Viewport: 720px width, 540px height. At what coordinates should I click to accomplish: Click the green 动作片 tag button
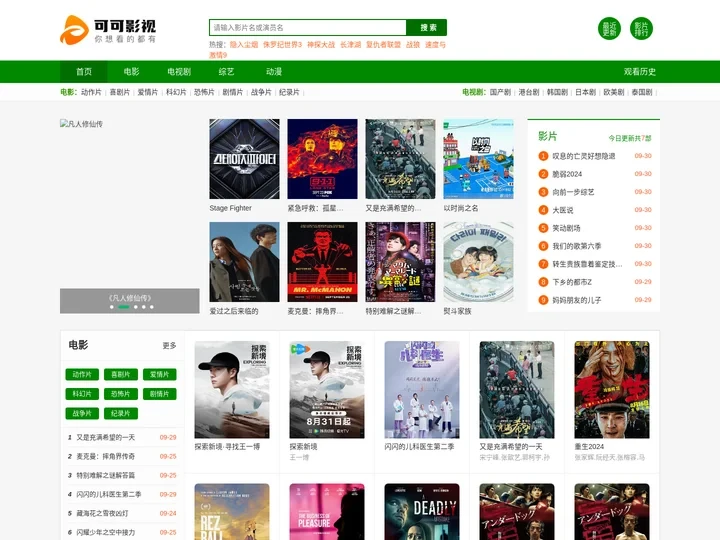click(82, 375)
